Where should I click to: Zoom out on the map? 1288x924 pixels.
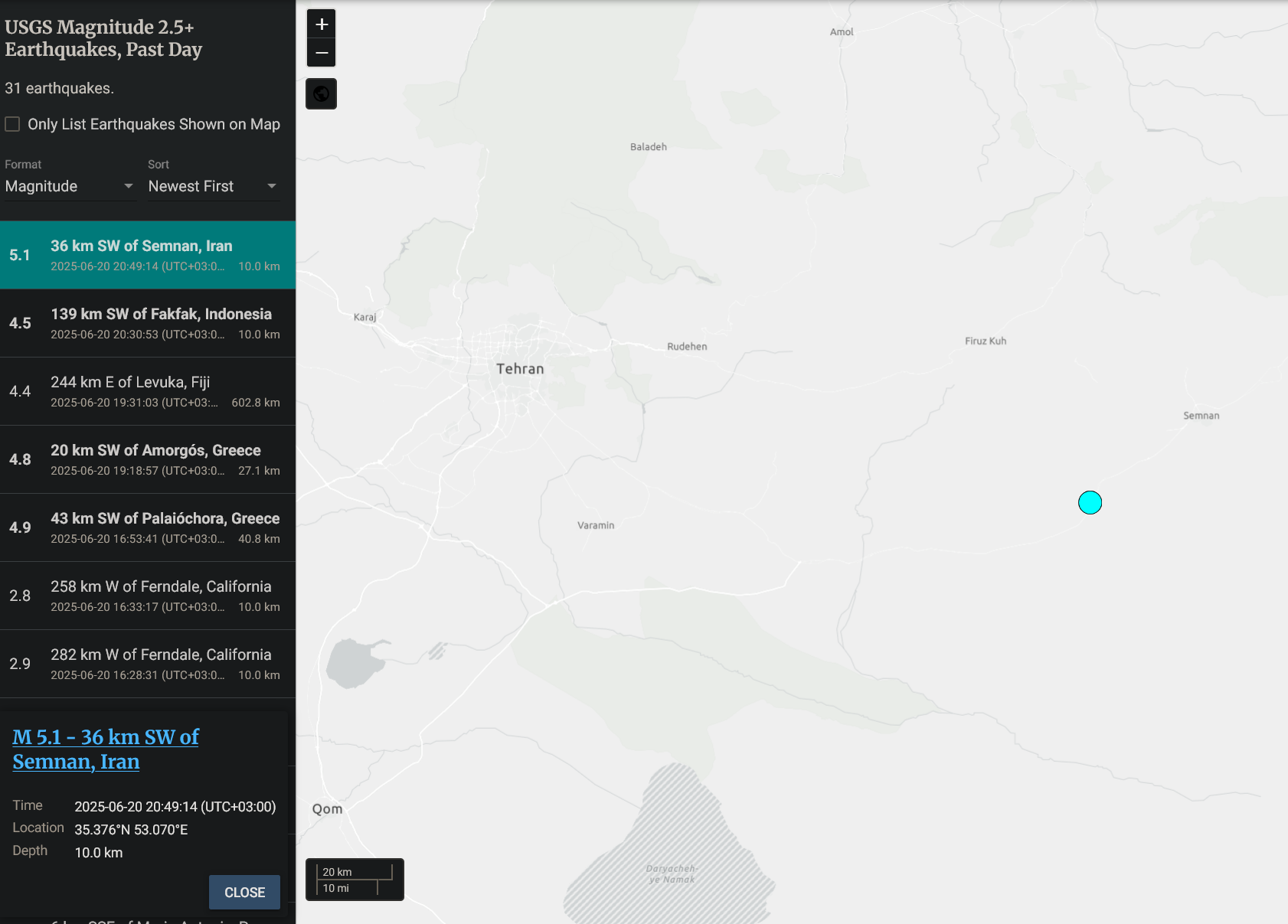click(322, 53)
